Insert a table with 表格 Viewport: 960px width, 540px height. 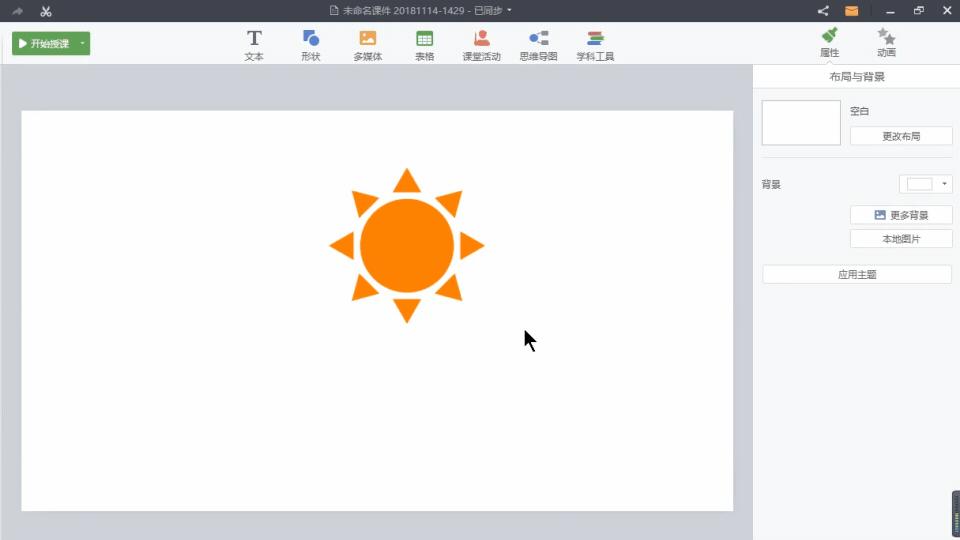424,45
